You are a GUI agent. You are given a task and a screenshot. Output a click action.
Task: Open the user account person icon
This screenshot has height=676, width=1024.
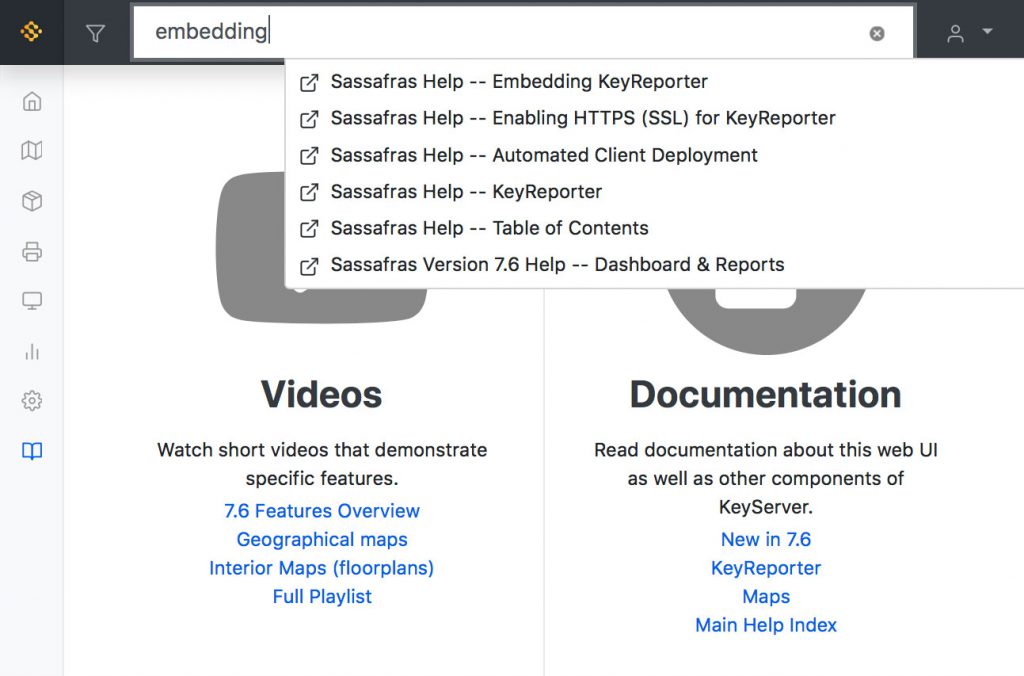pyautogui.click(x=955, y=31)
